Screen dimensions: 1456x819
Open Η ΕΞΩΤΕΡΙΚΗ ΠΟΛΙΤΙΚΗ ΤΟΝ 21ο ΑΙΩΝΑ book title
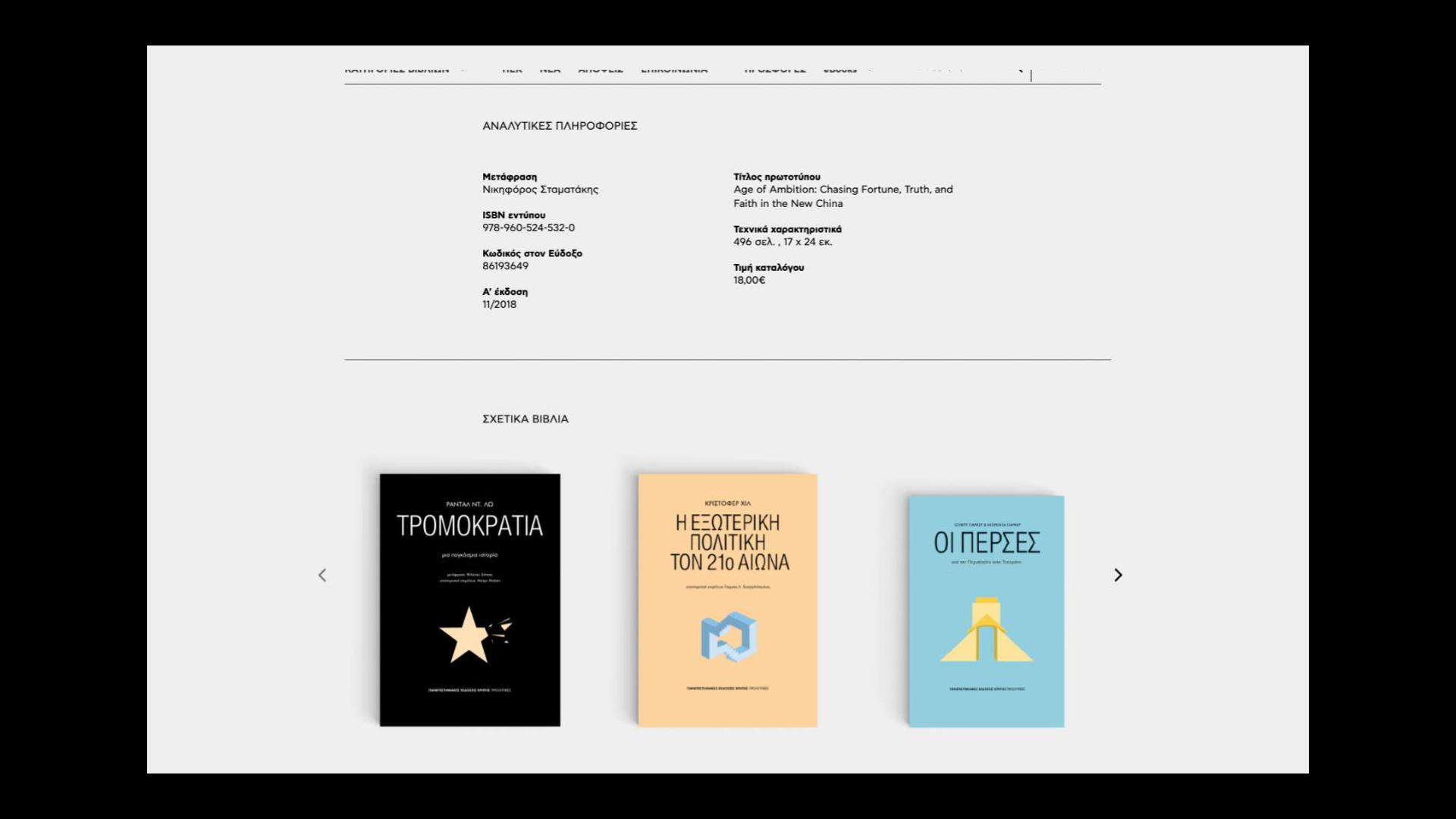pos(729,542)
